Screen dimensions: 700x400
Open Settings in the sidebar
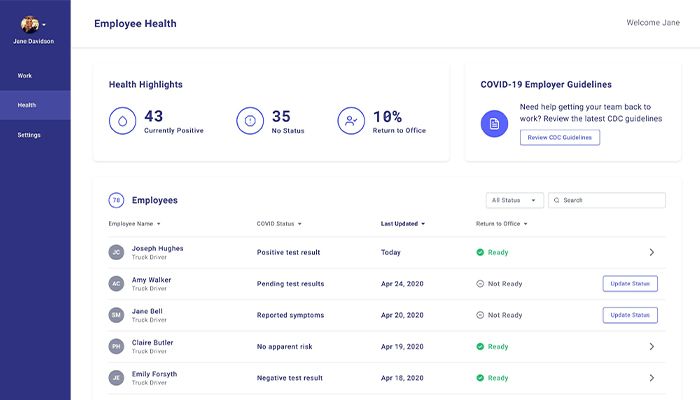[29, 135]
